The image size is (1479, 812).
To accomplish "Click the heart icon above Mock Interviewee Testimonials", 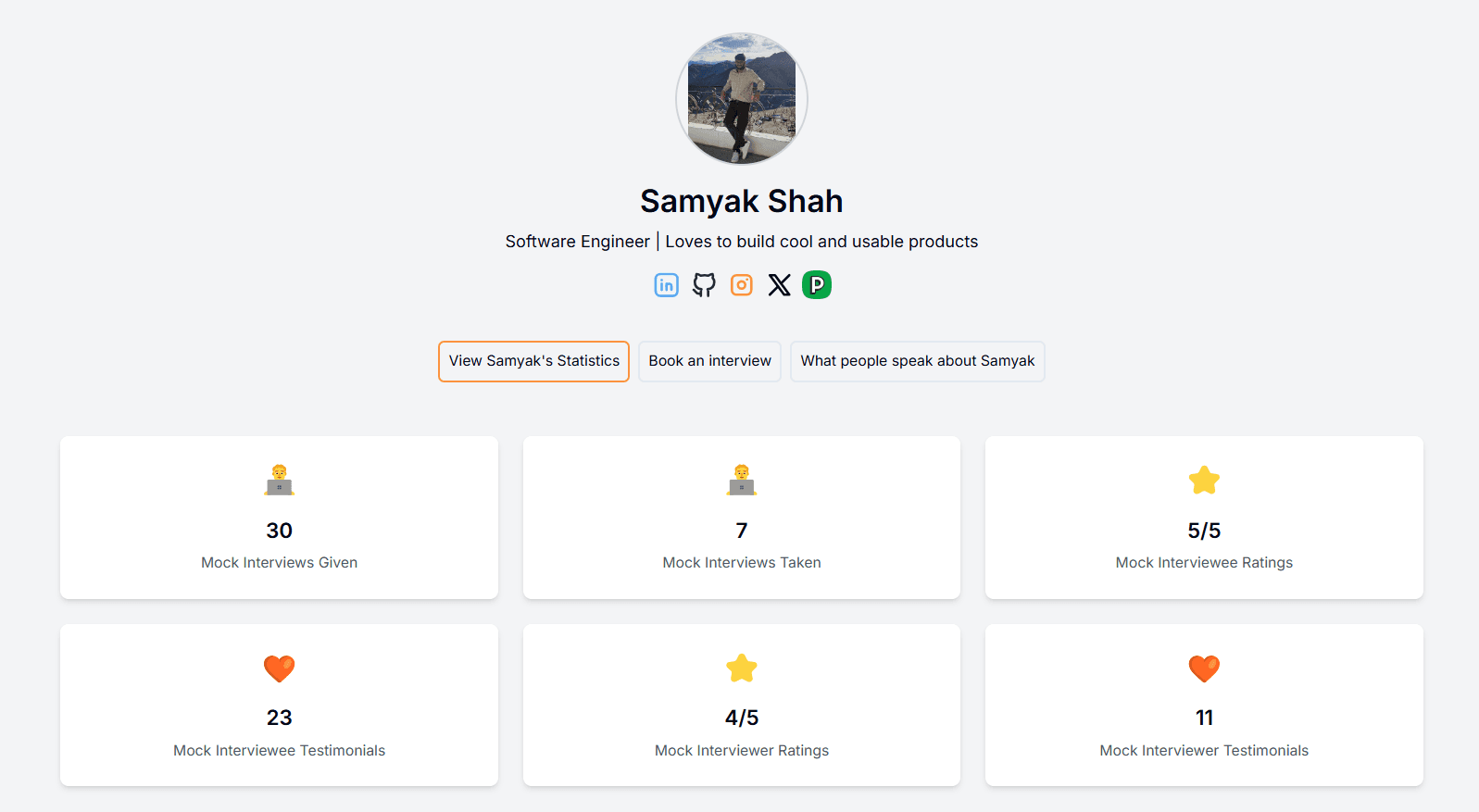I will coord(279,668).
